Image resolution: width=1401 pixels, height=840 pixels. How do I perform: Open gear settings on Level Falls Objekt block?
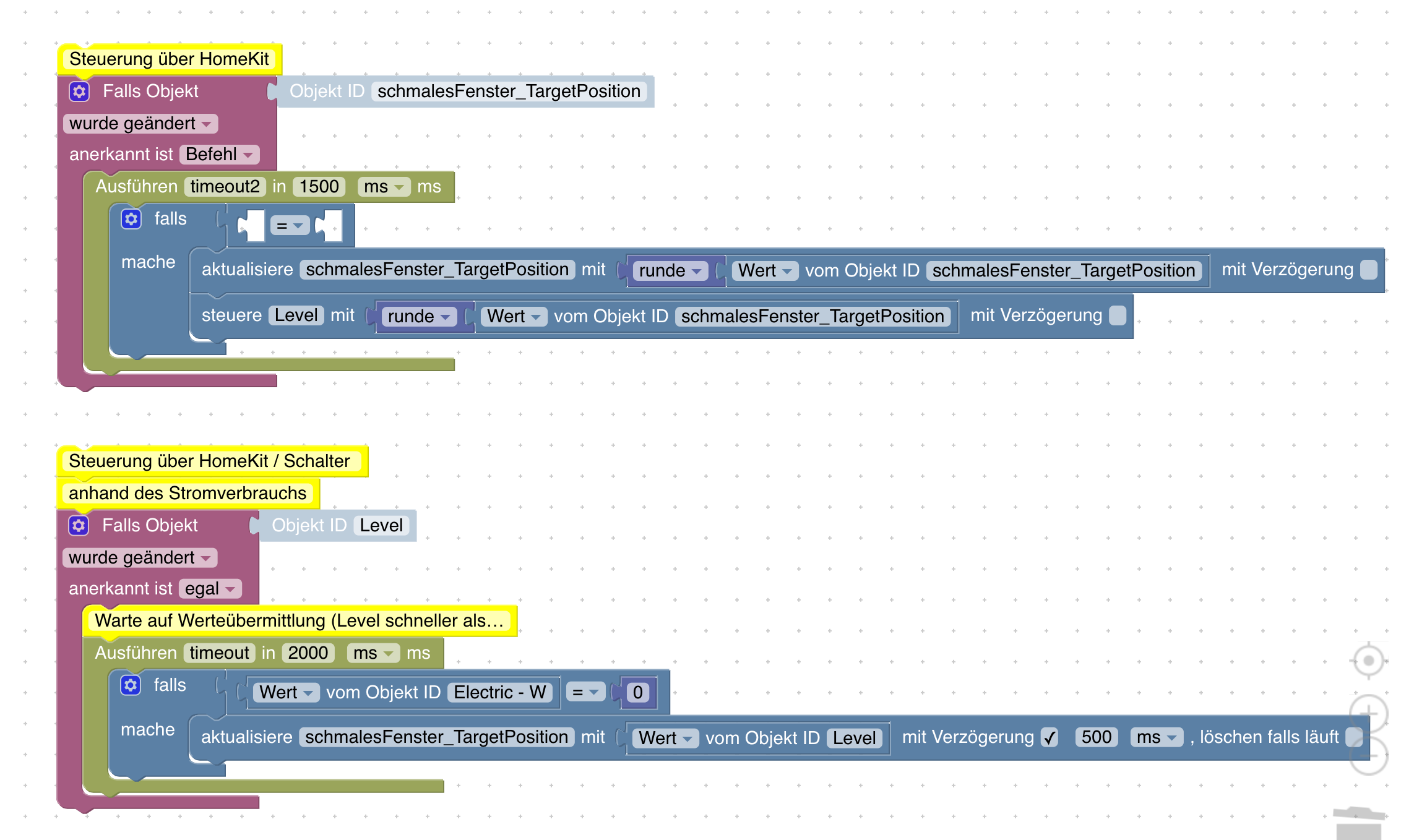click(79, 526)
